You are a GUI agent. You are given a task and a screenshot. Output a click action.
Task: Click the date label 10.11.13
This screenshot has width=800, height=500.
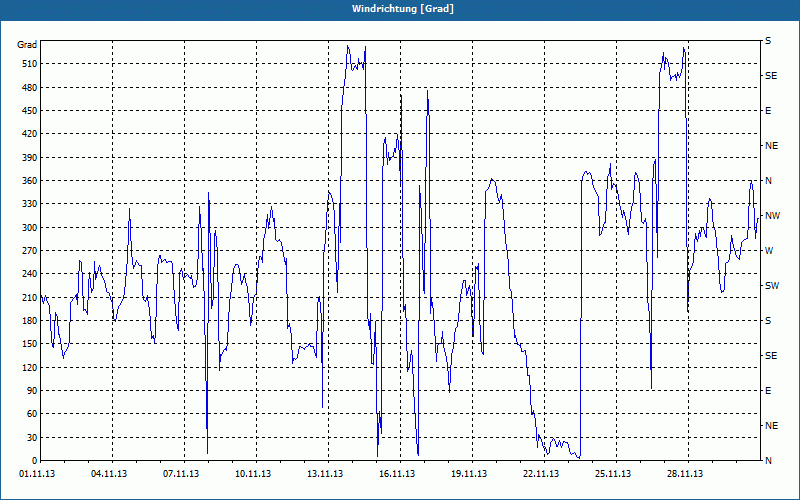click(x=253, y=474)
